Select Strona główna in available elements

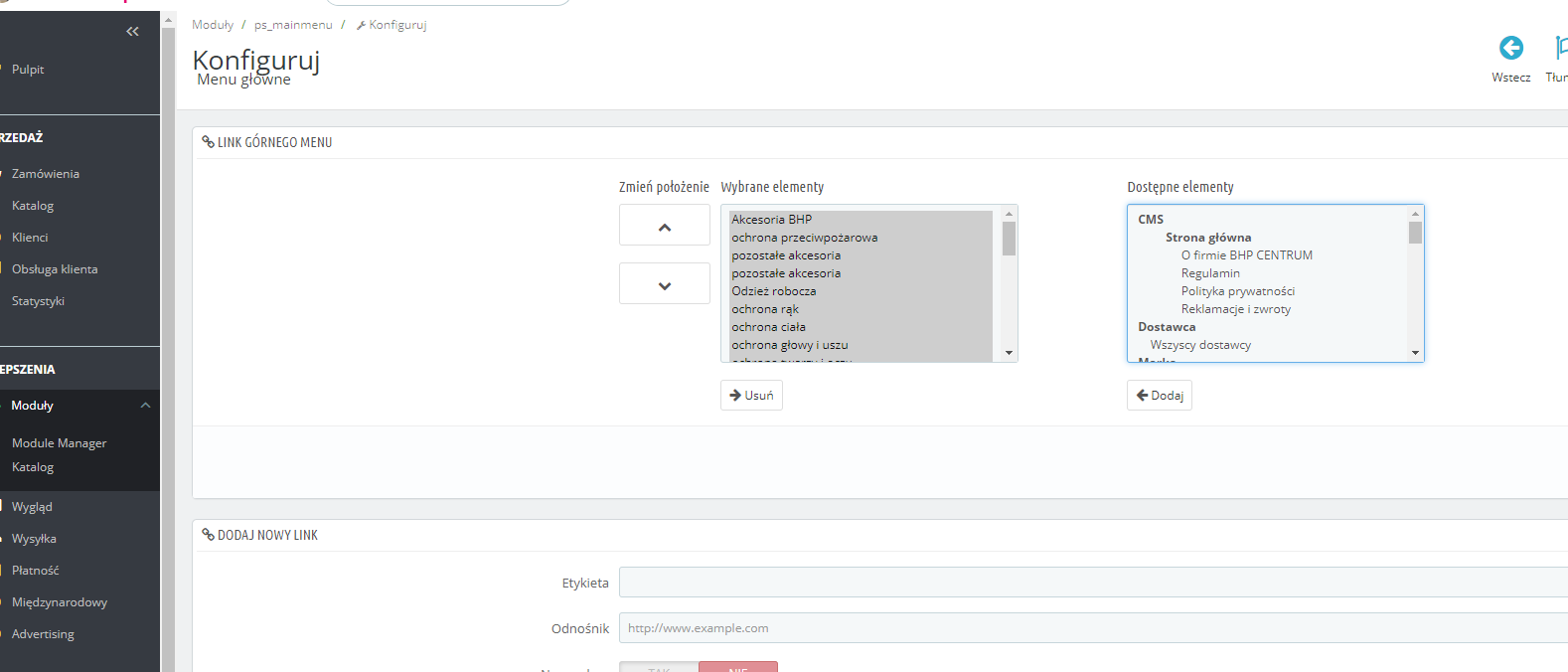[x=1208, y=238]
